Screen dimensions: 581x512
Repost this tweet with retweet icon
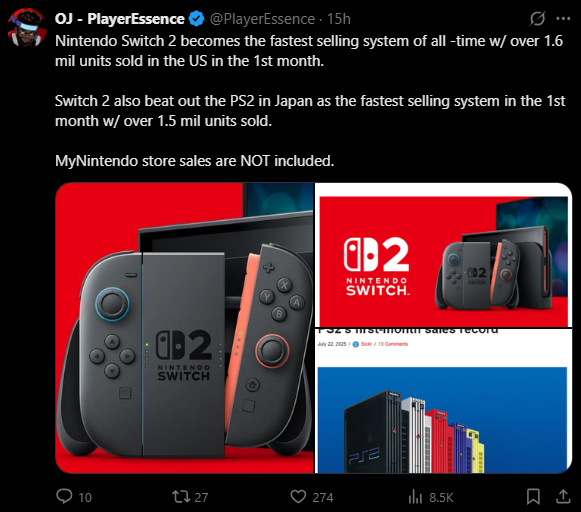point(181,496)
